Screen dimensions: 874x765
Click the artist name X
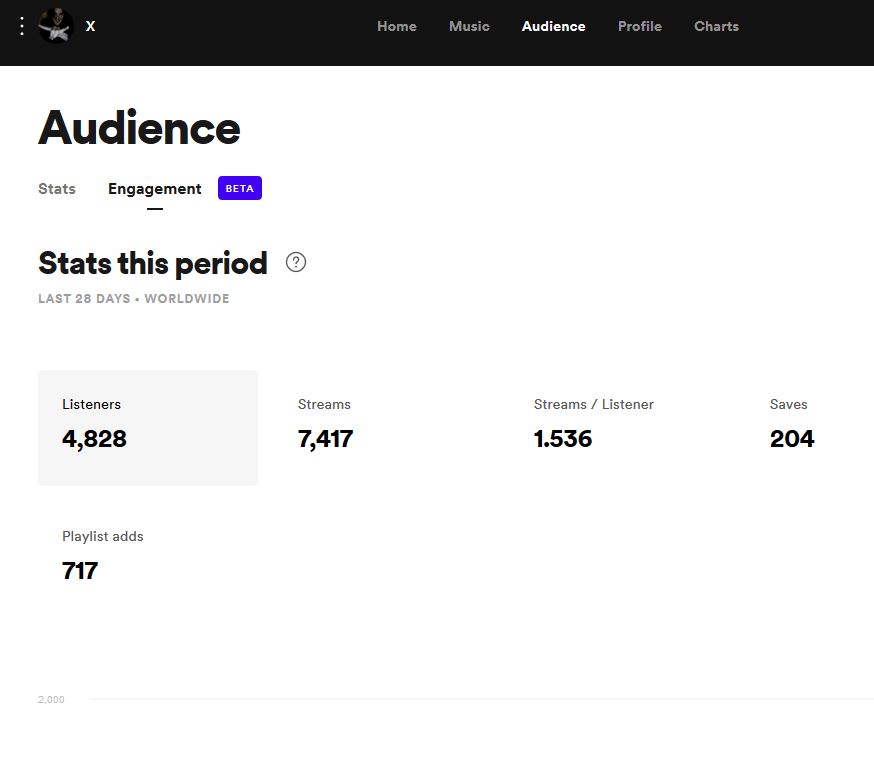[90, 26]
